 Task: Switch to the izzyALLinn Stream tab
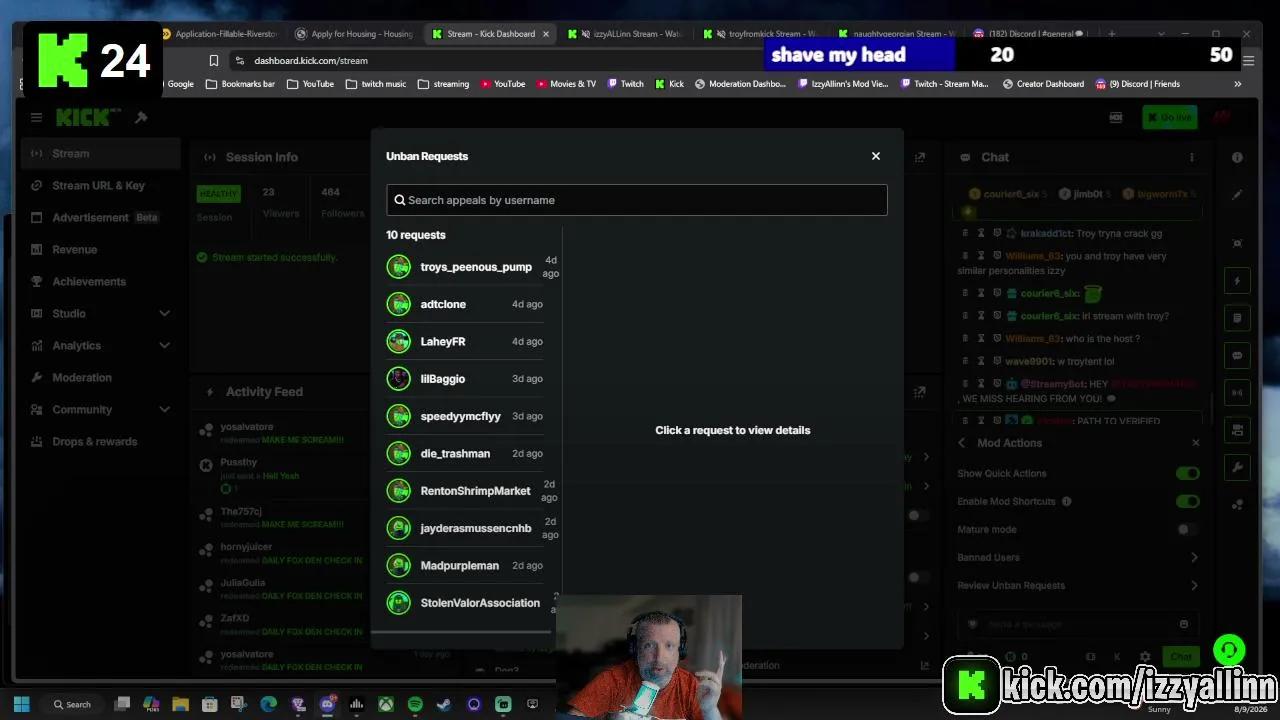coord(627,34)
